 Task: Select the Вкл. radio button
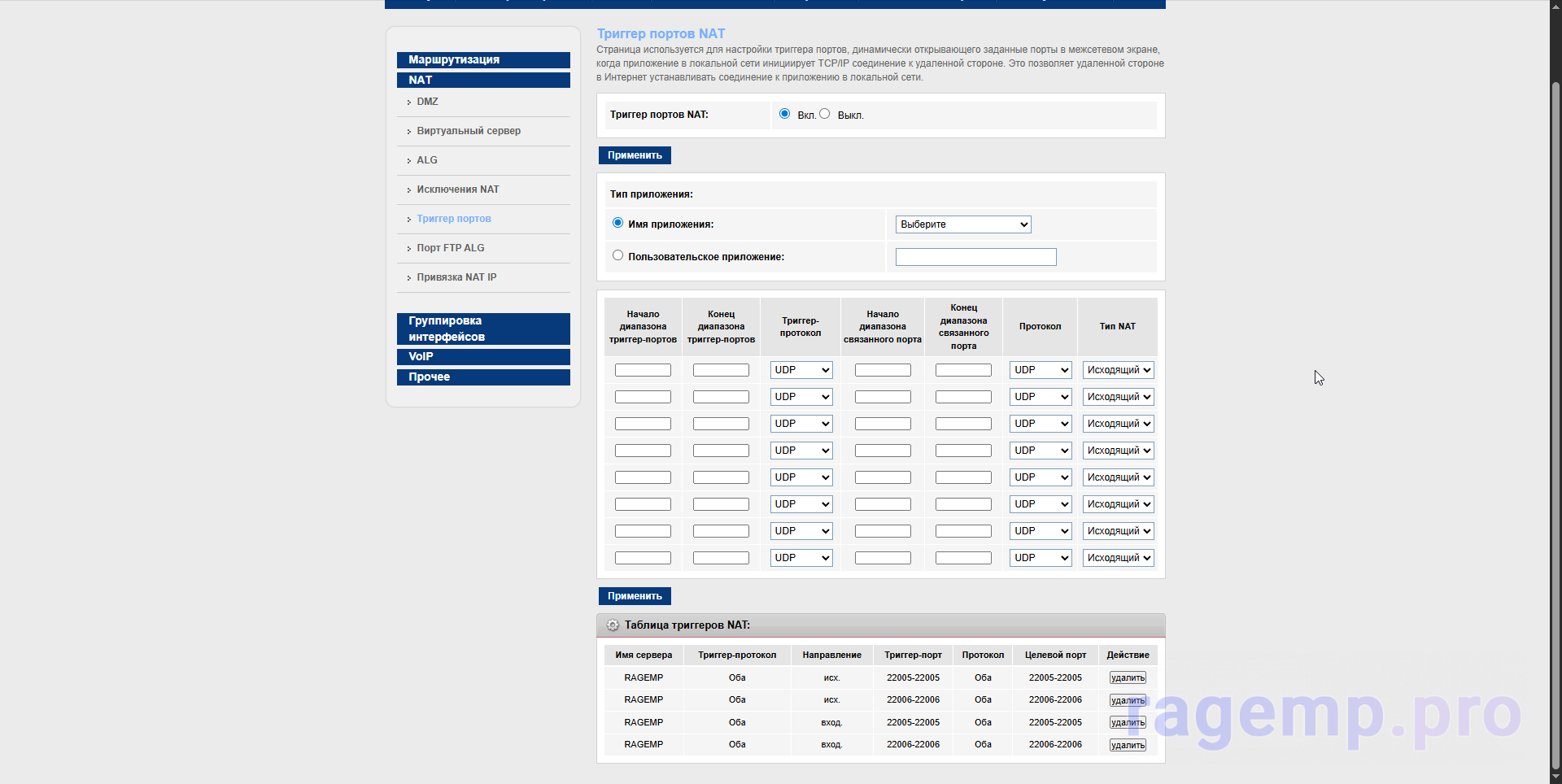pyautogui.click(x=784, y=114)
